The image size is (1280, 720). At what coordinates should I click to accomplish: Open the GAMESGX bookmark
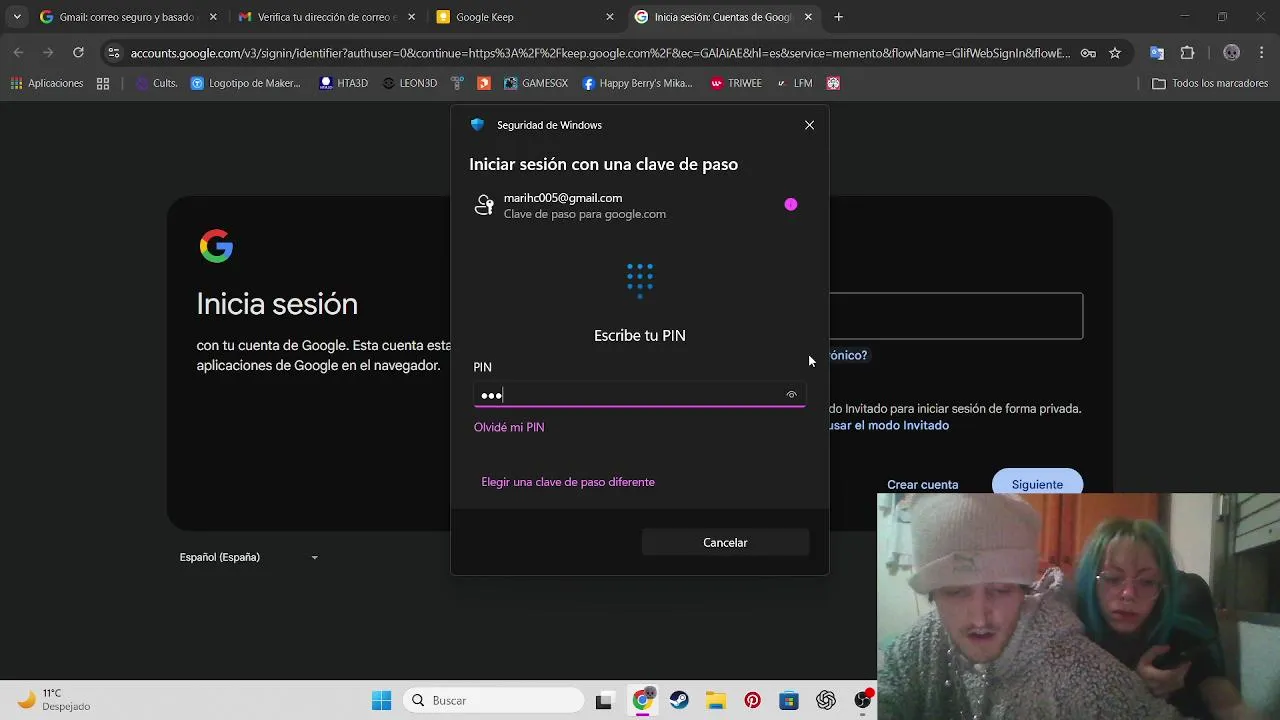click(x=536, y=83)
